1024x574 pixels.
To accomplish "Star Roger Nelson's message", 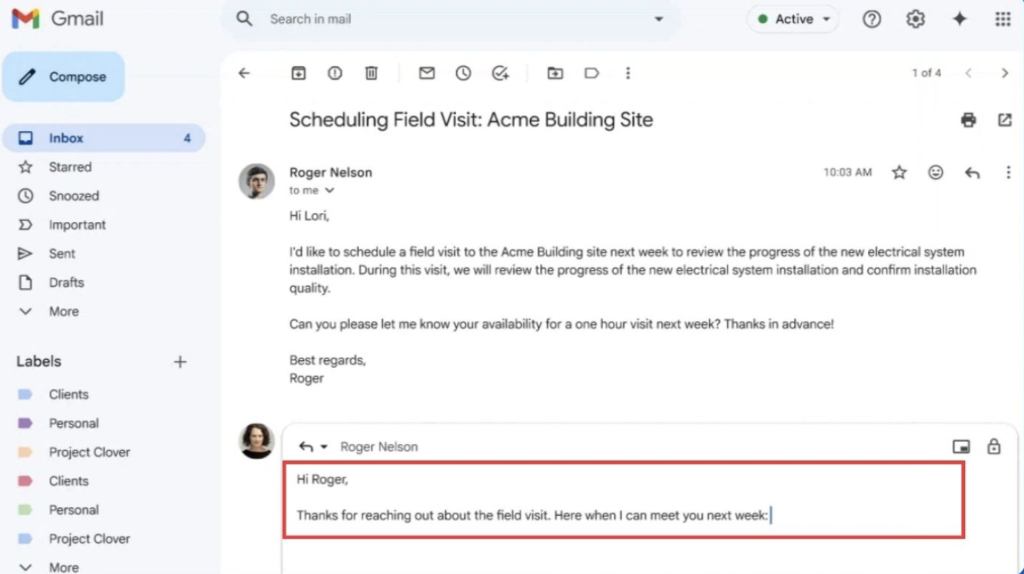I will click(x=899, y=172).
